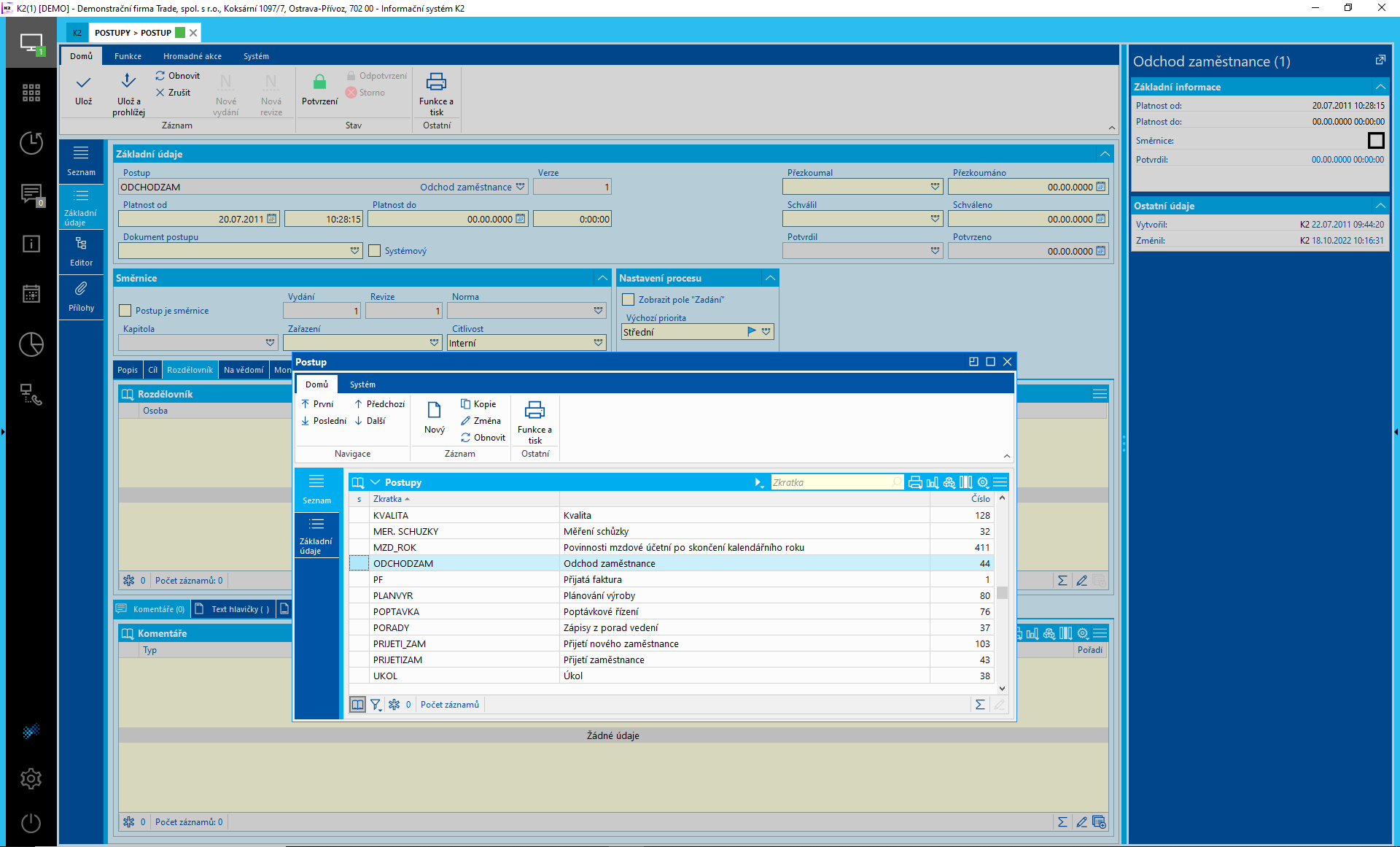The width and height of the screenshot is (1400, 847).
Task: Open the Citlivost Interní dropdown
Action: click(598, 343)
